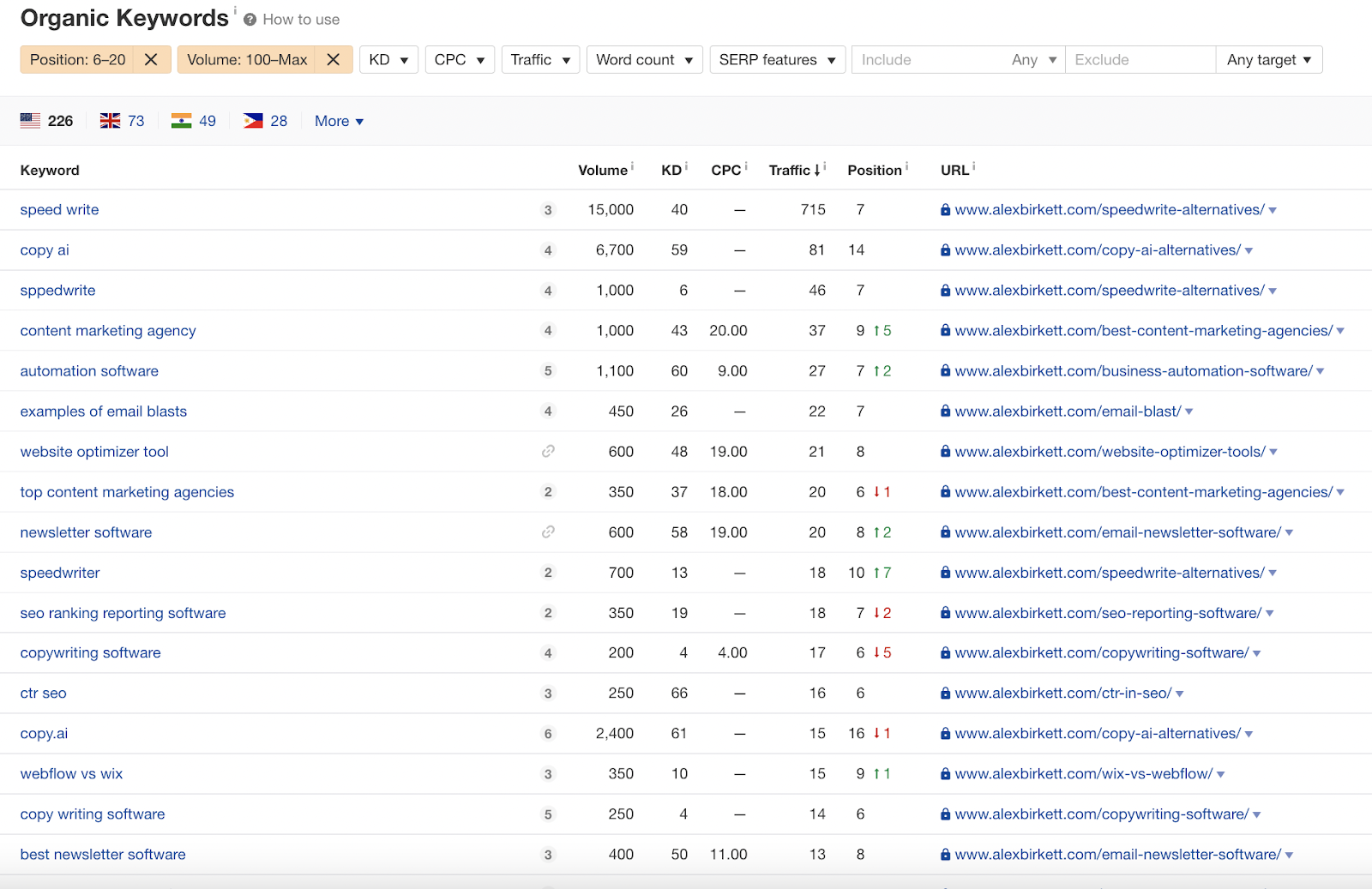1372x889 pixels.
Task: Select the India flag results
Action: pyautogui.click(x=194, y=121)
